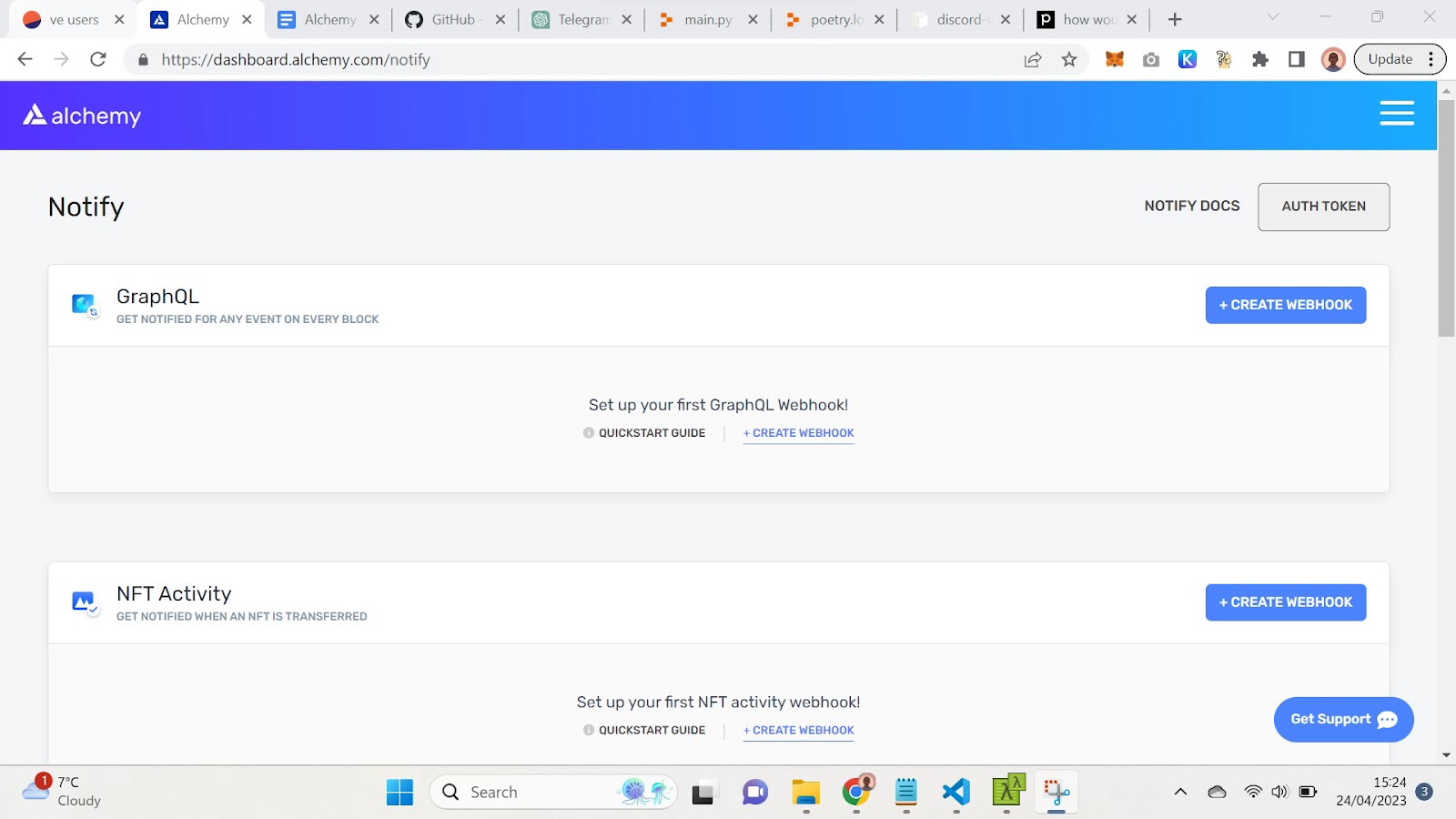Image resolution: width=1456 pixels, height=819 pixels.
Task: Open the Chat app on the taskbar
Action: tap(754, 792)
